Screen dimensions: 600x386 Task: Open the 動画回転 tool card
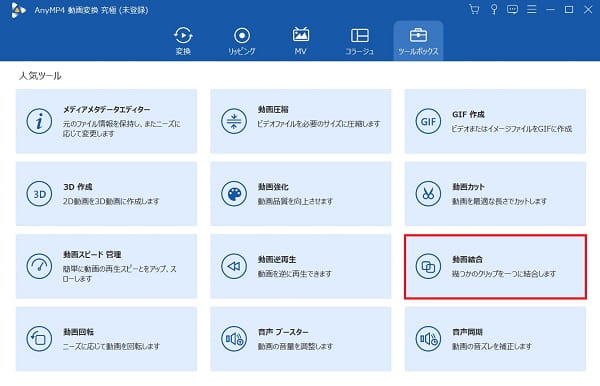pos(106,339)
